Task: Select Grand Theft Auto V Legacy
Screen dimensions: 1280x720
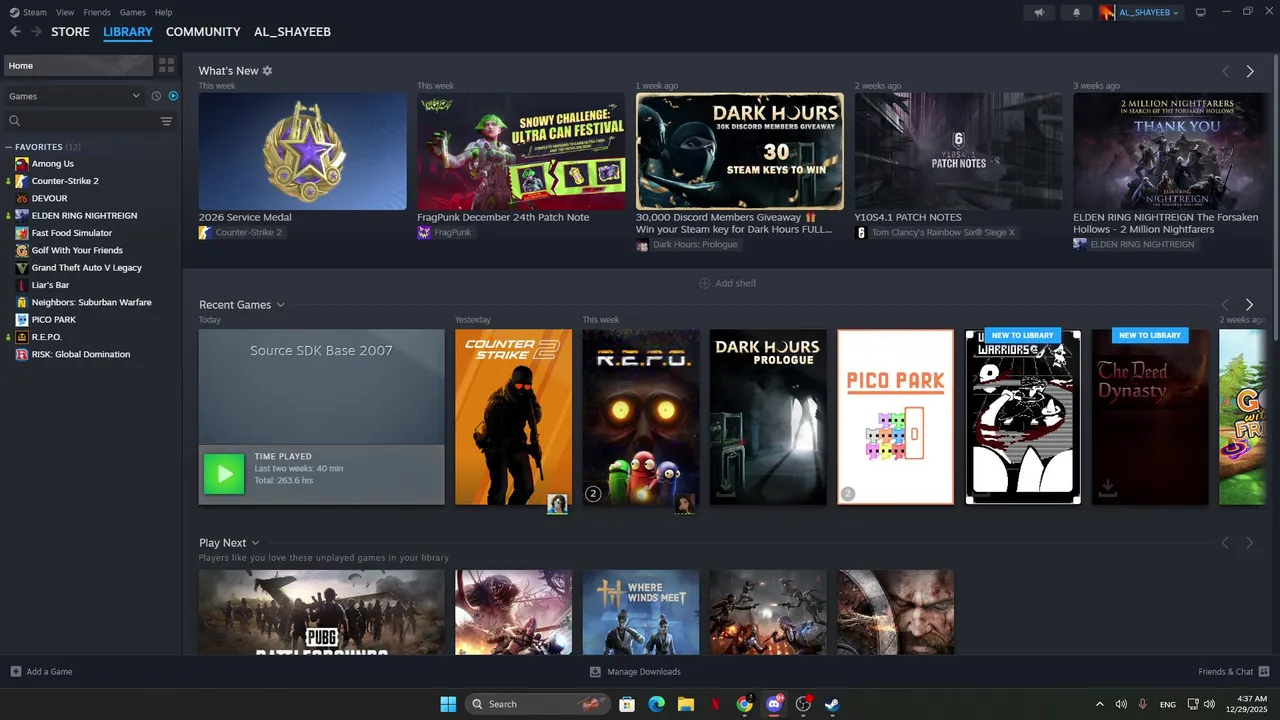Action: (87, 268)
